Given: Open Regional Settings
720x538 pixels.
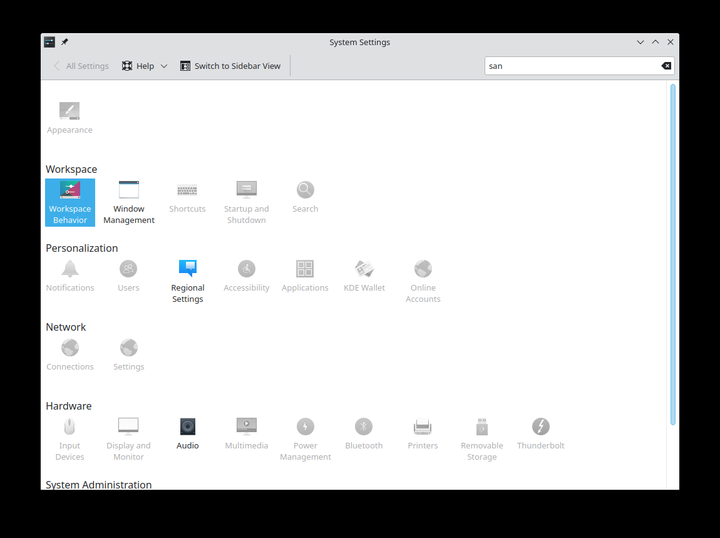Looking at the screenshot, I should 187,281.
